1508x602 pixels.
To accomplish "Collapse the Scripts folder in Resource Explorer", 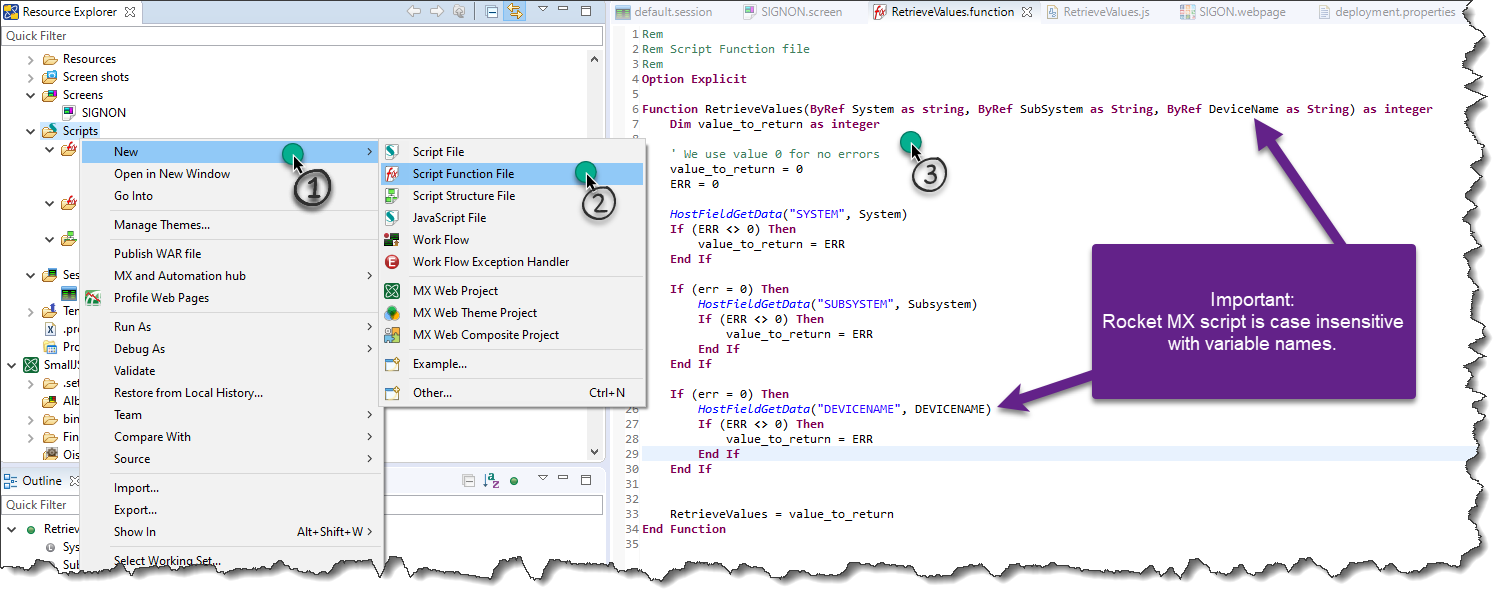I will 29,130.
